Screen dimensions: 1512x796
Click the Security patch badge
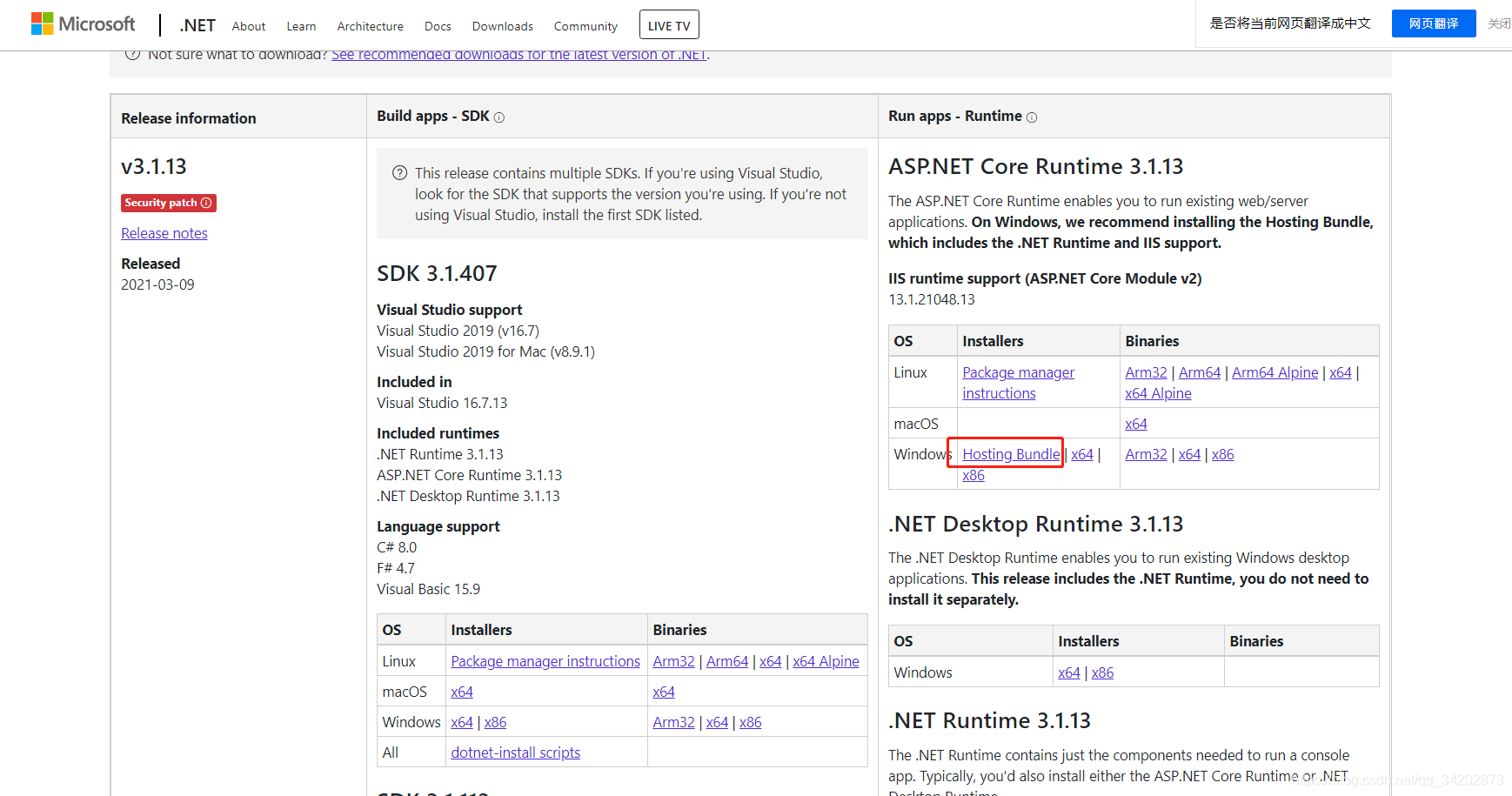(x=169, y=203)
